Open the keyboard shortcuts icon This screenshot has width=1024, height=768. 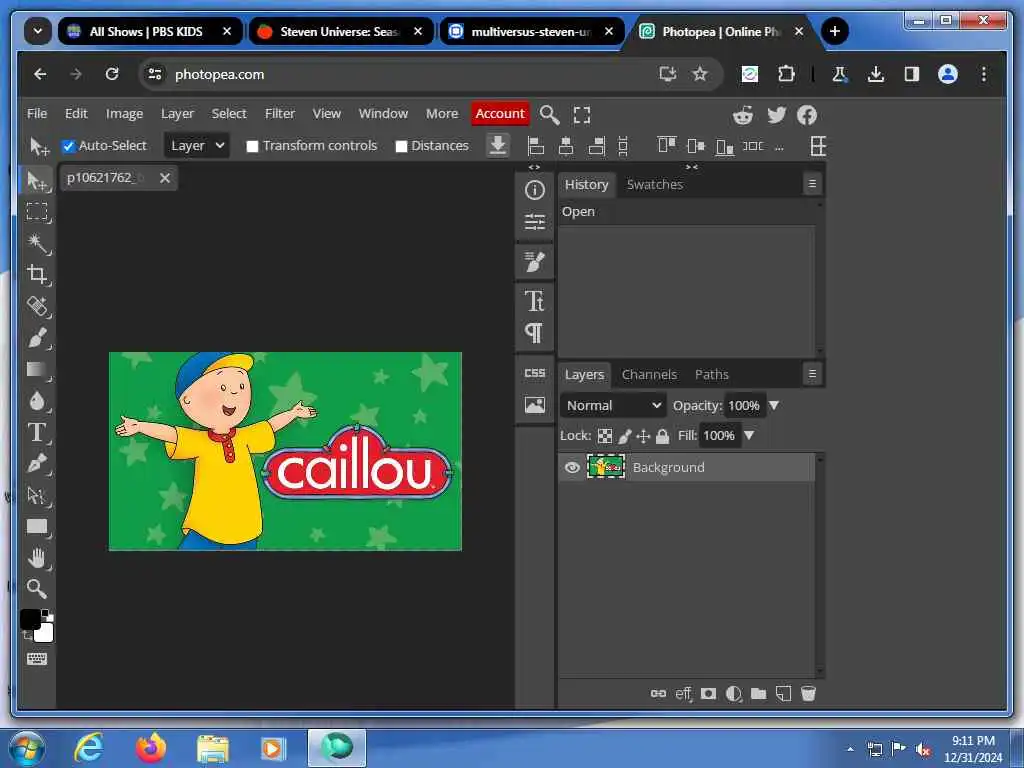(37, 658)
